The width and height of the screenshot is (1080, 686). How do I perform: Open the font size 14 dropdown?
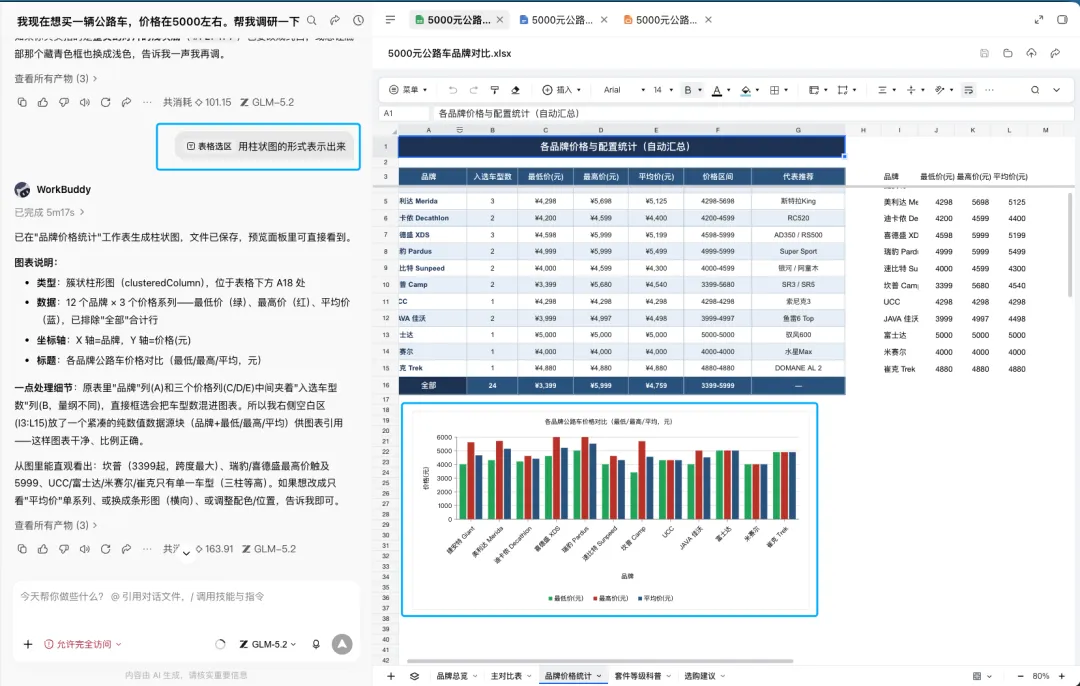click(x=663, y=90)
